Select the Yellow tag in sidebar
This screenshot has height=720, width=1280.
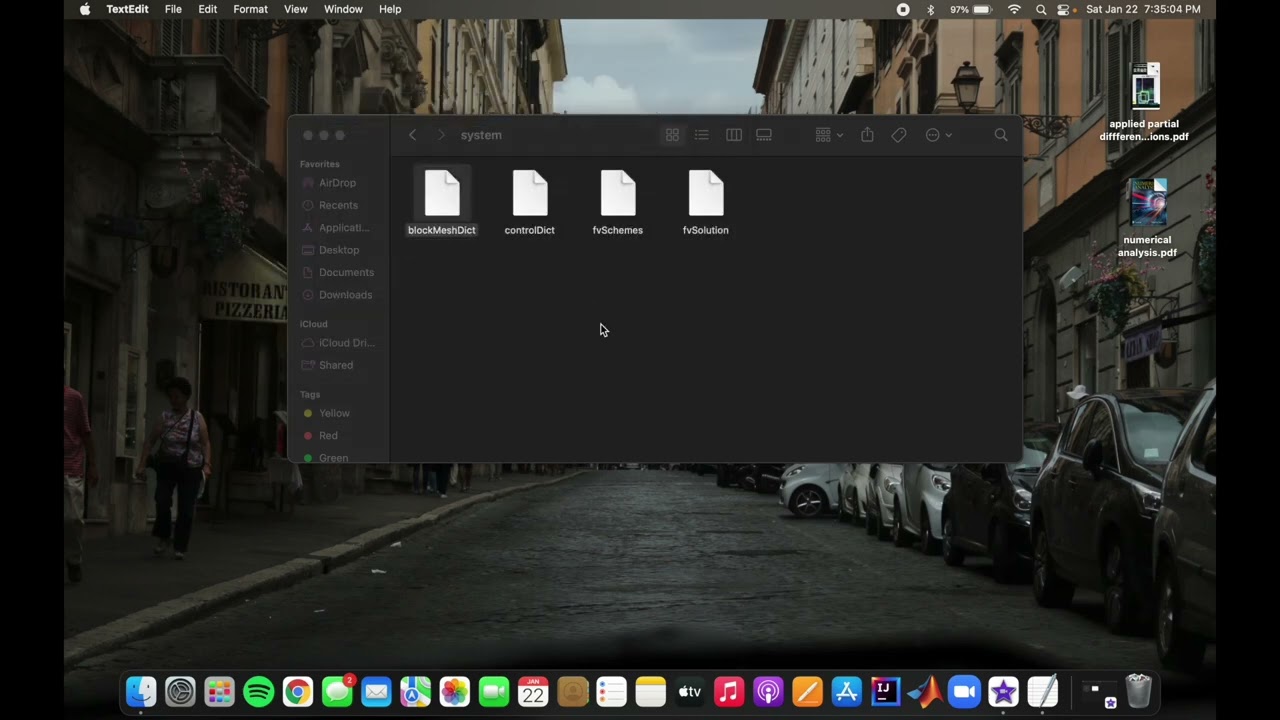click(x=334, y=413)
